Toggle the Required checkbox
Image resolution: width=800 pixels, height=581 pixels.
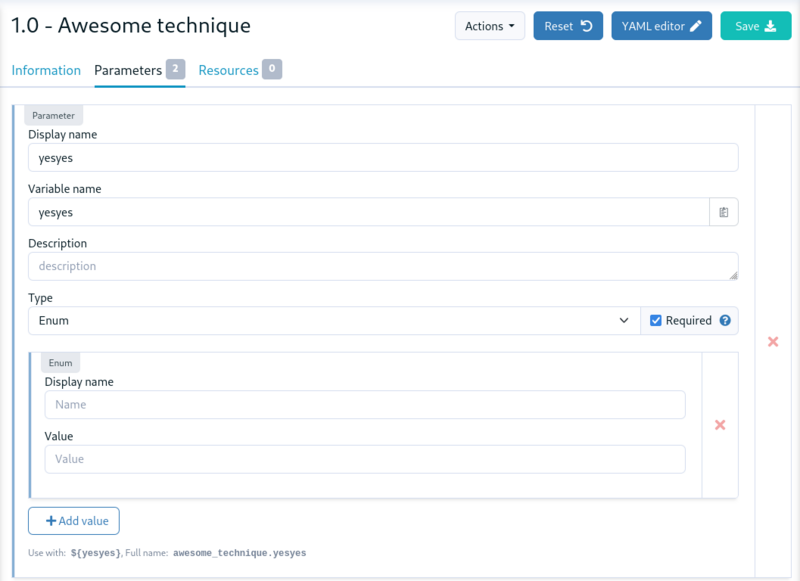coord(656,320)
